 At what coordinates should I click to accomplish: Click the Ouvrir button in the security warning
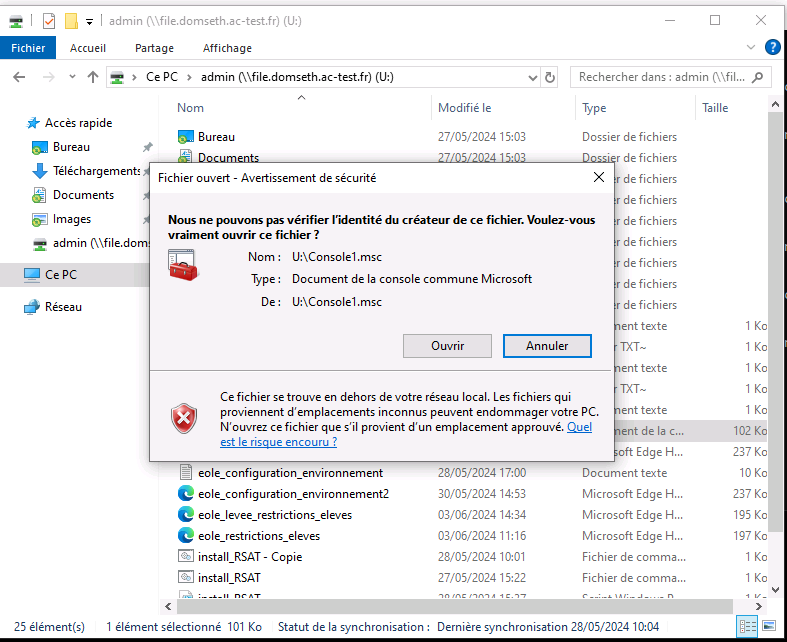tap(447, 346)
